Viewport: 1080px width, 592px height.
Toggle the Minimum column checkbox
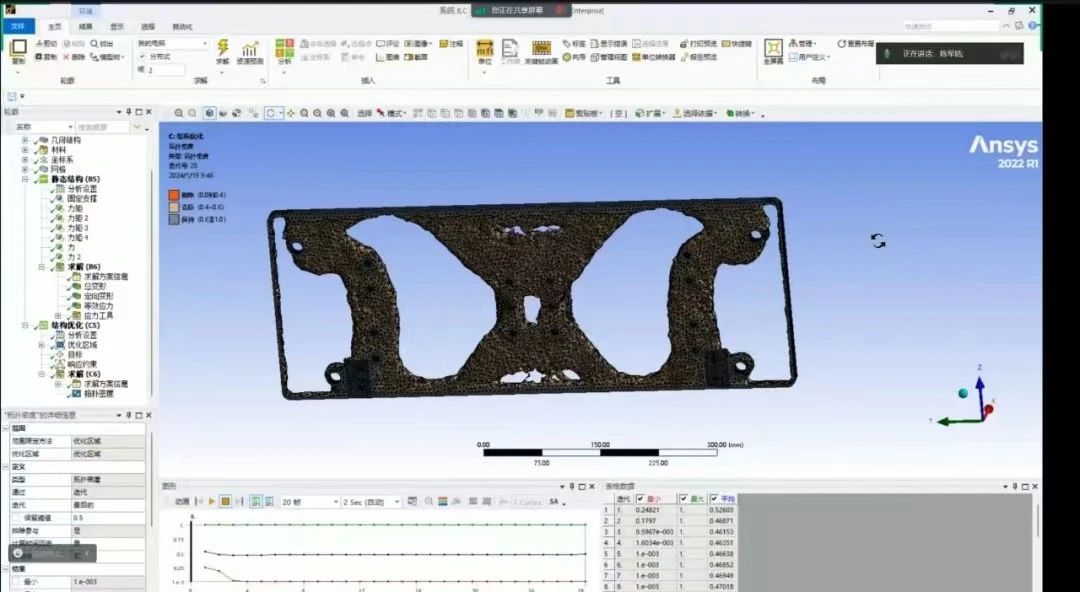click(641, 498)
